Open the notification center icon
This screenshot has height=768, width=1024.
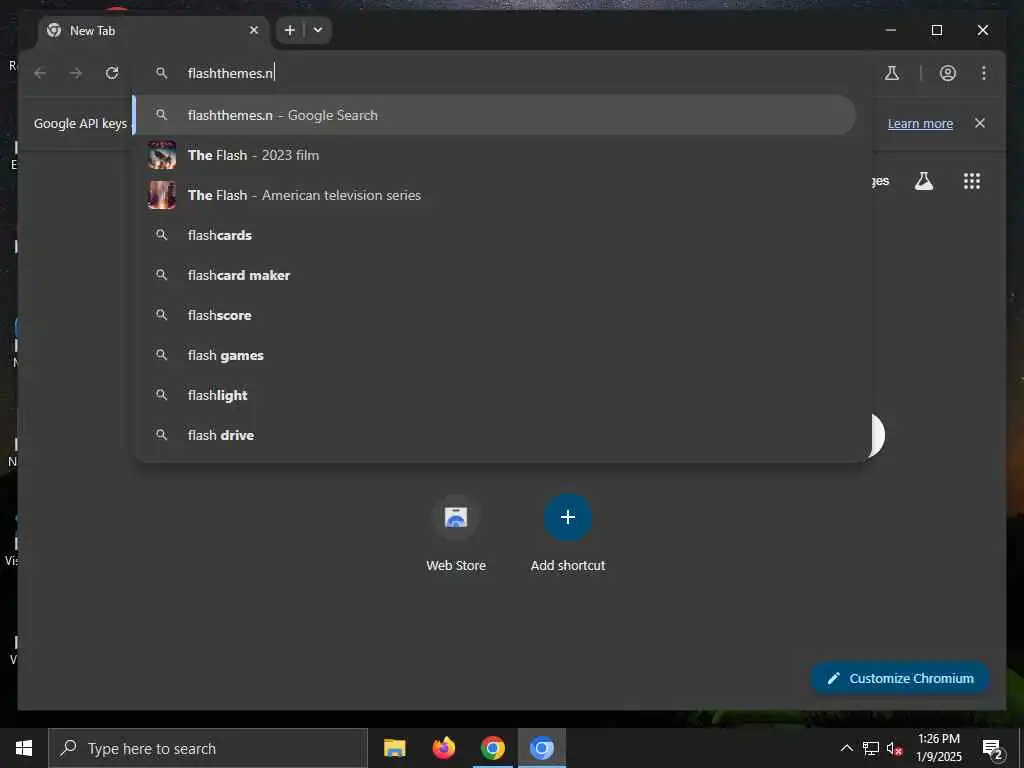(x=992, y=748)
